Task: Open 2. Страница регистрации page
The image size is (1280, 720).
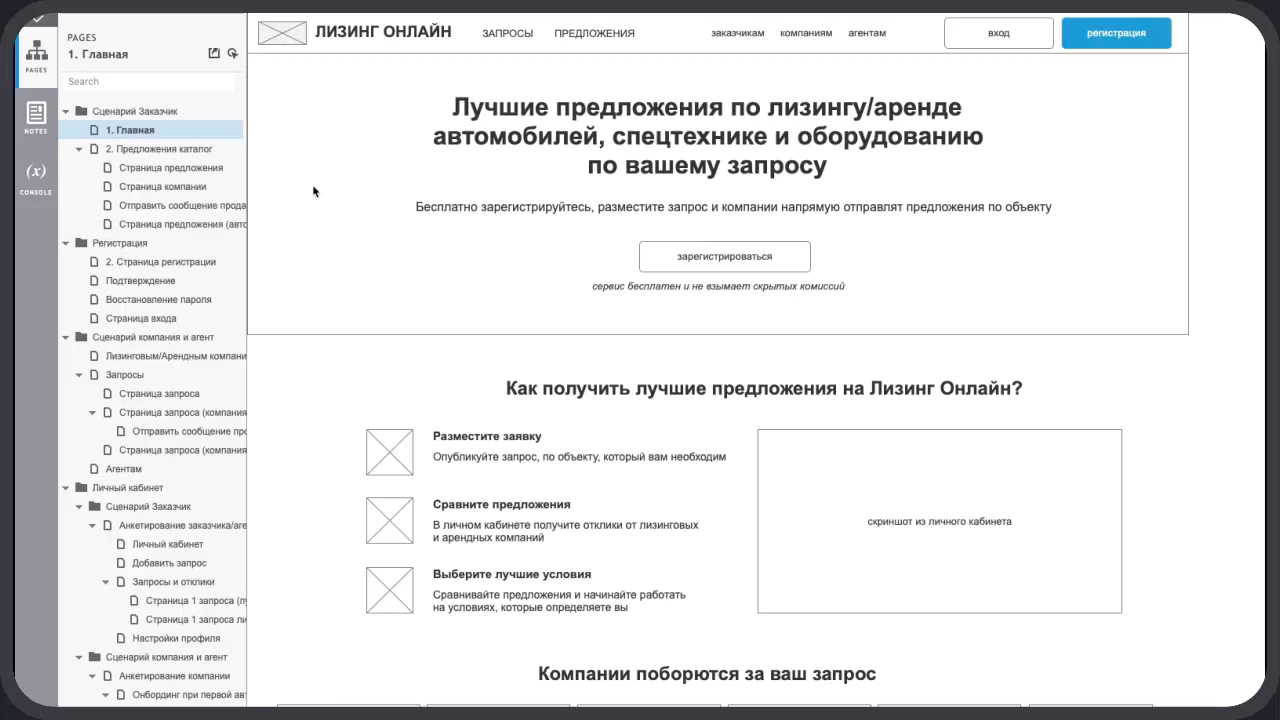Action: tap(161, 262)
